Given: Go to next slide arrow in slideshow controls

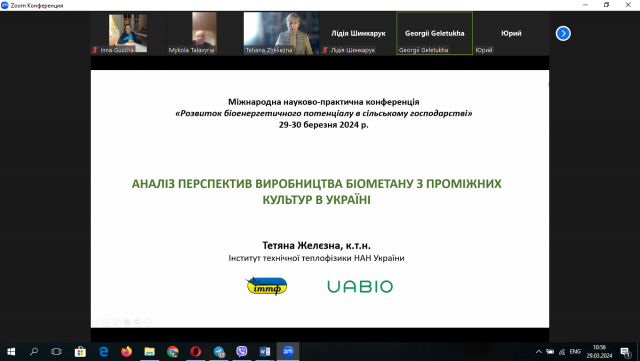Looking at the screenshot, I should pos(106,322).
